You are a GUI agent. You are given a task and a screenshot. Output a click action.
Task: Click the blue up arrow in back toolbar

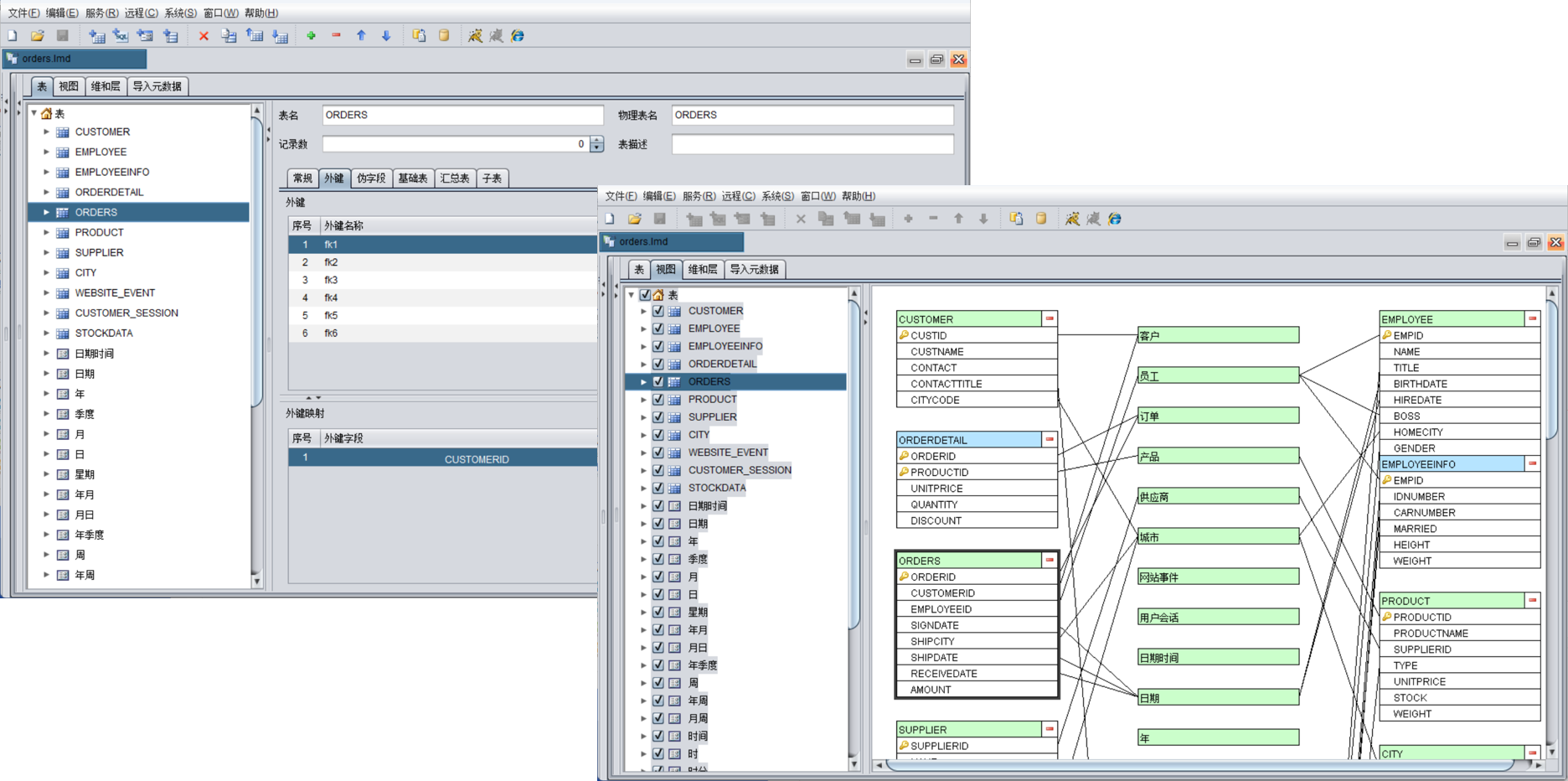point(361,36)
